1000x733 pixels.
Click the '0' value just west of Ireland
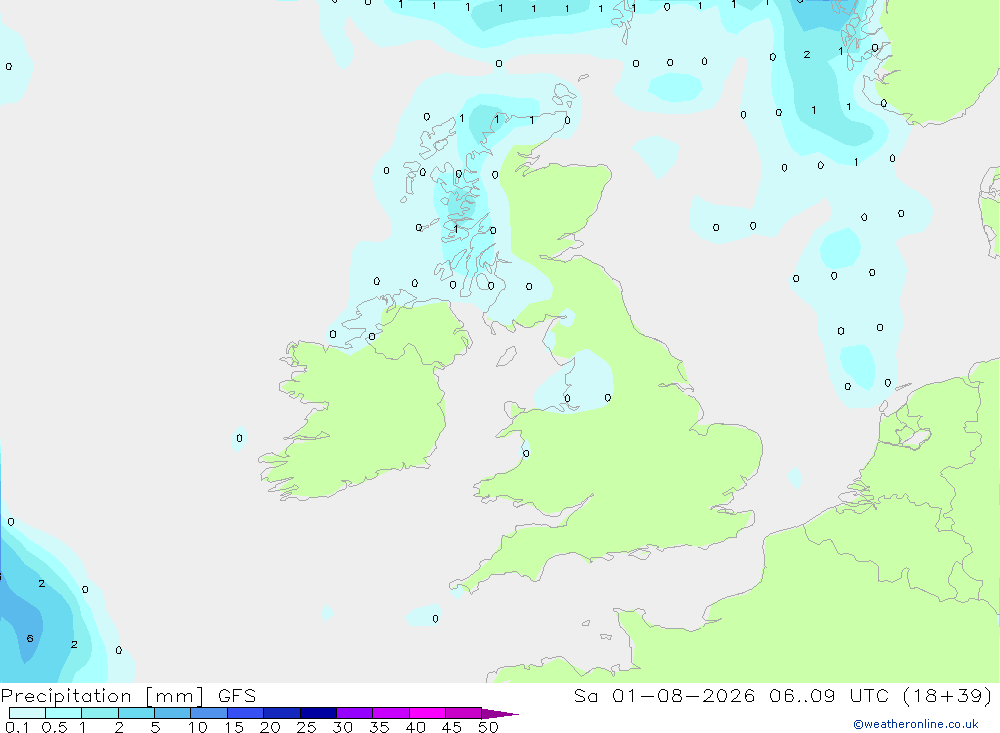point(239,438)
